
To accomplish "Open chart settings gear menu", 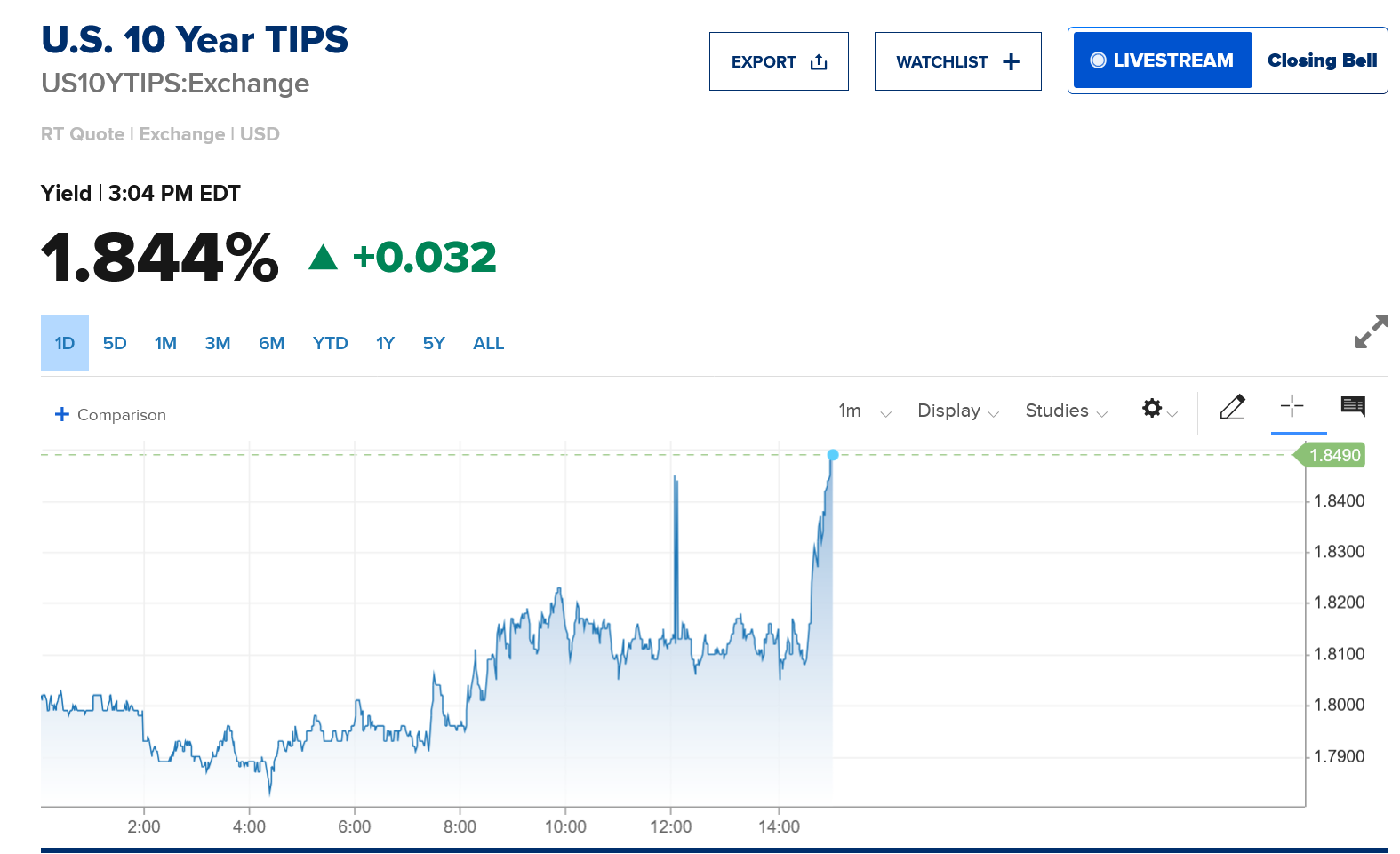I will (1159, 409).
